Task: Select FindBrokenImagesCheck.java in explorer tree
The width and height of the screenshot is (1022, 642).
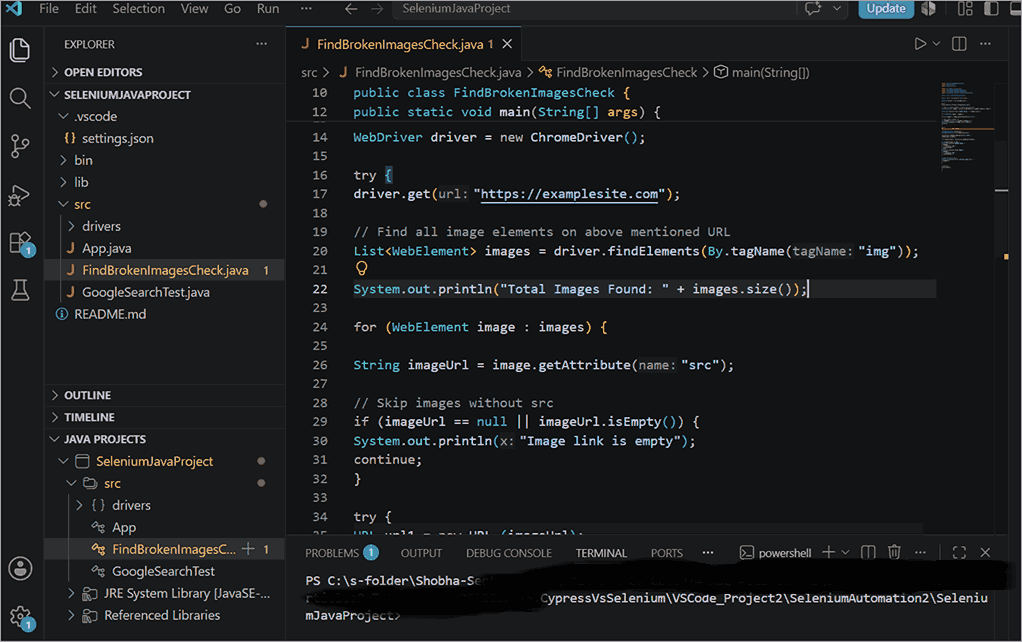Action: coord(165,270)
